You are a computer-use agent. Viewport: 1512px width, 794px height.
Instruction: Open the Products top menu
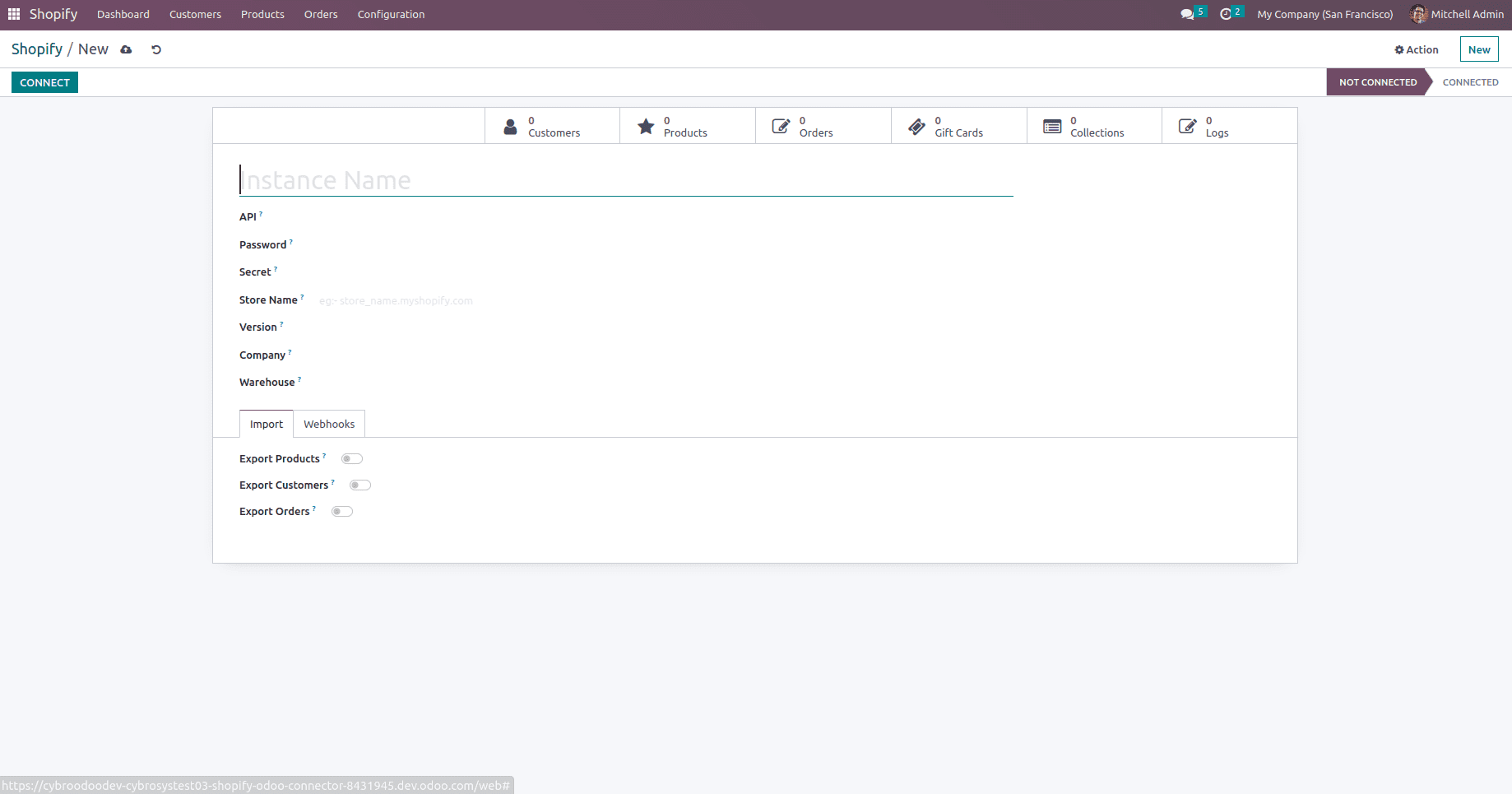pos(262,15)
